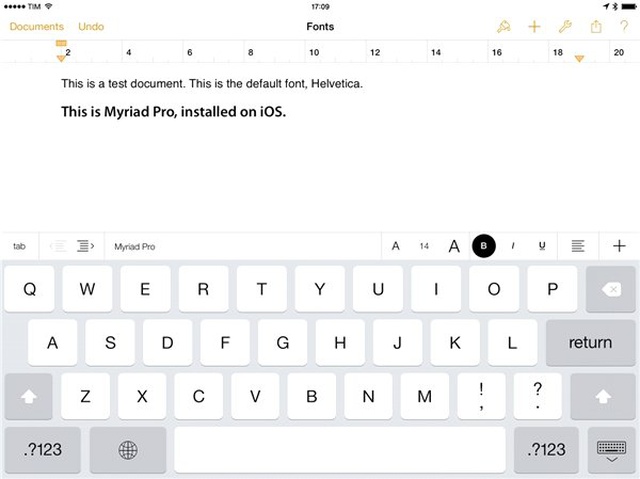Tap the W key
Image resolution: width=640 pixels, height=479 pixels.
pyautogui.click(x=87, y=289)
